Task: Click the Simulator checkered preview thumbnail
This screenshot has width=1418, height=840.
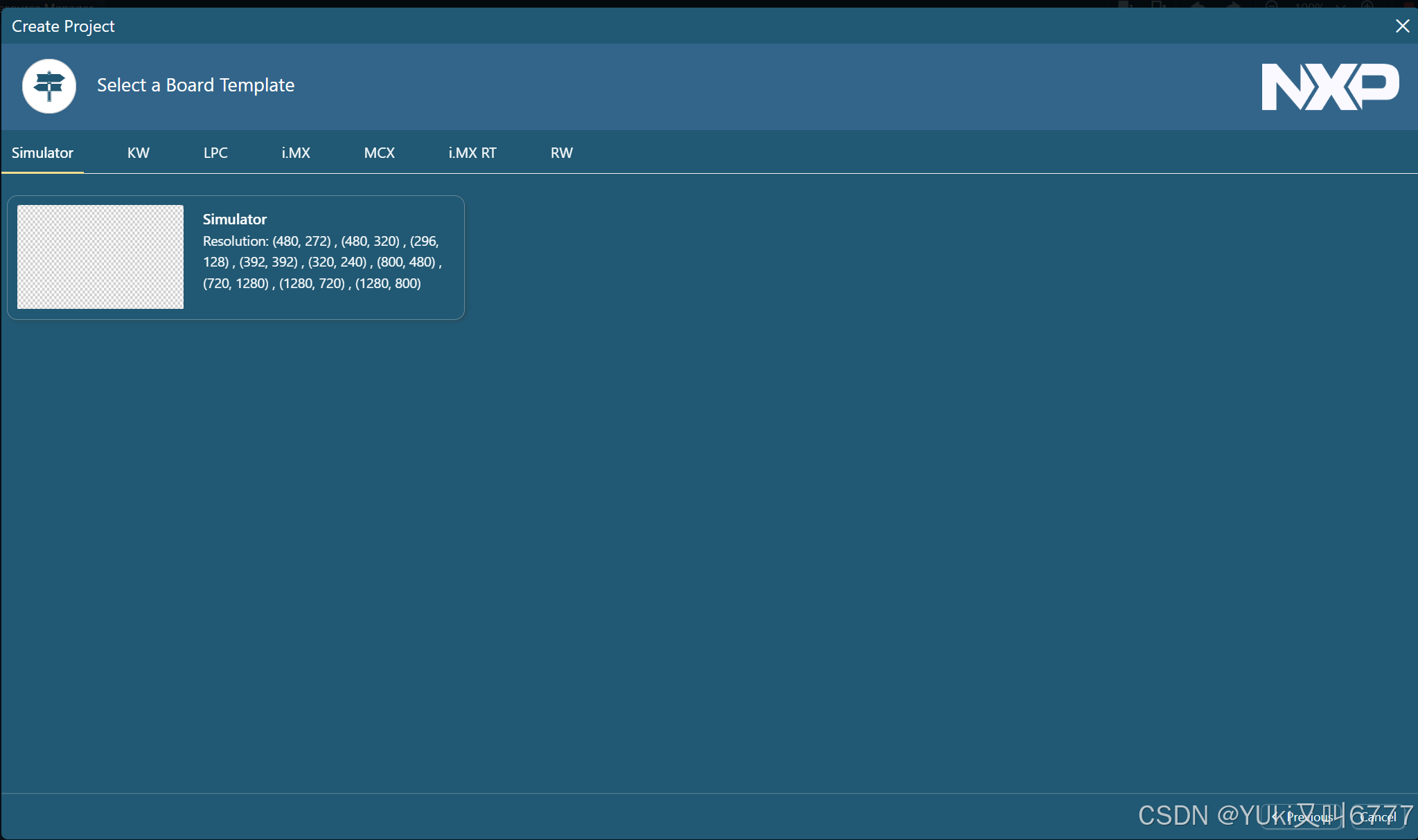Action: point(100,257)
